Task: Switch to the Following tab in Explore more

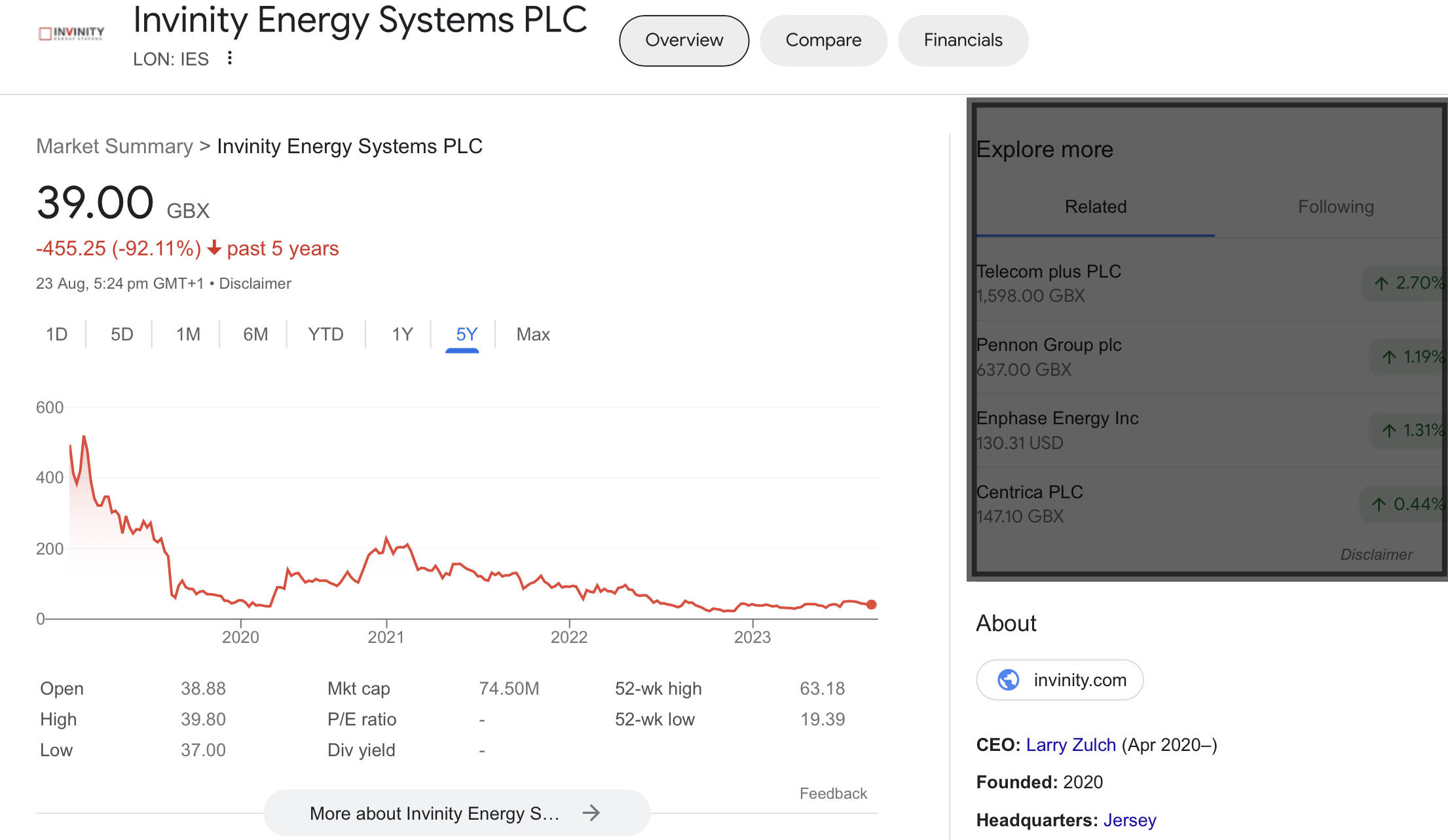Action: pyautogui.click(x=1335, y=207)
